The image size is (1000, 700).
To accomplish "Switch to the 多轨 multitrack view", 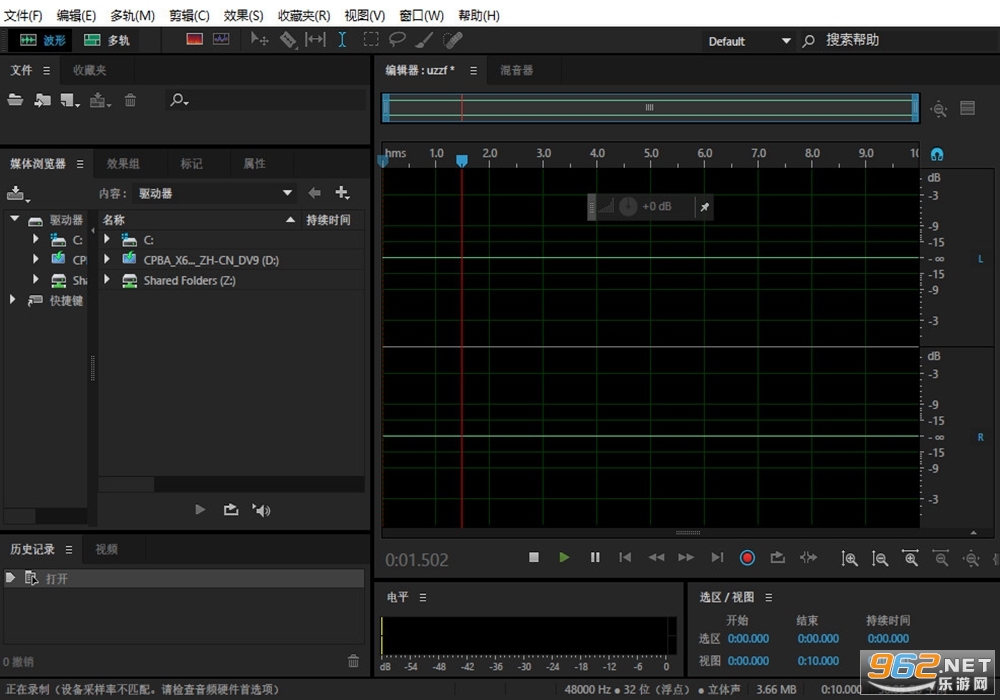I will (107, 40).
